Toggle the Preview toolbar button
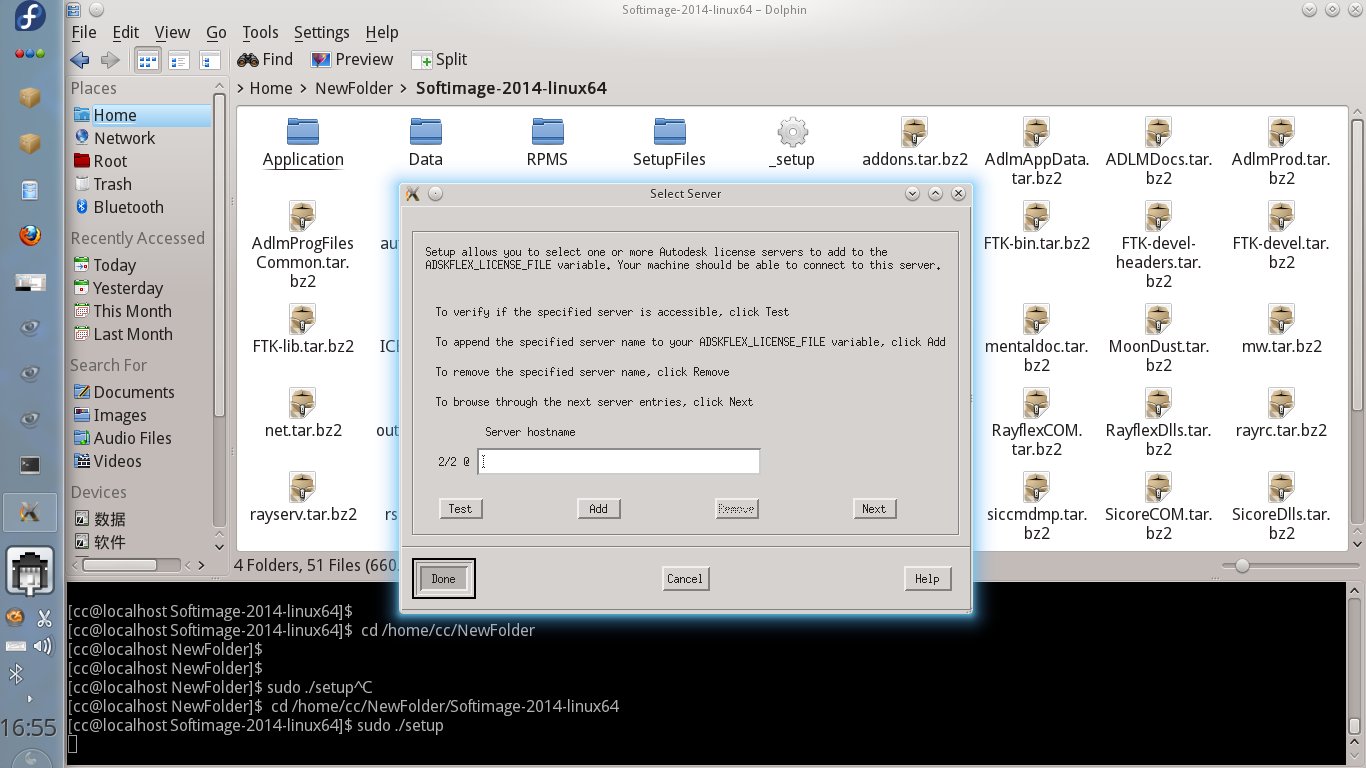 [352, 60]
